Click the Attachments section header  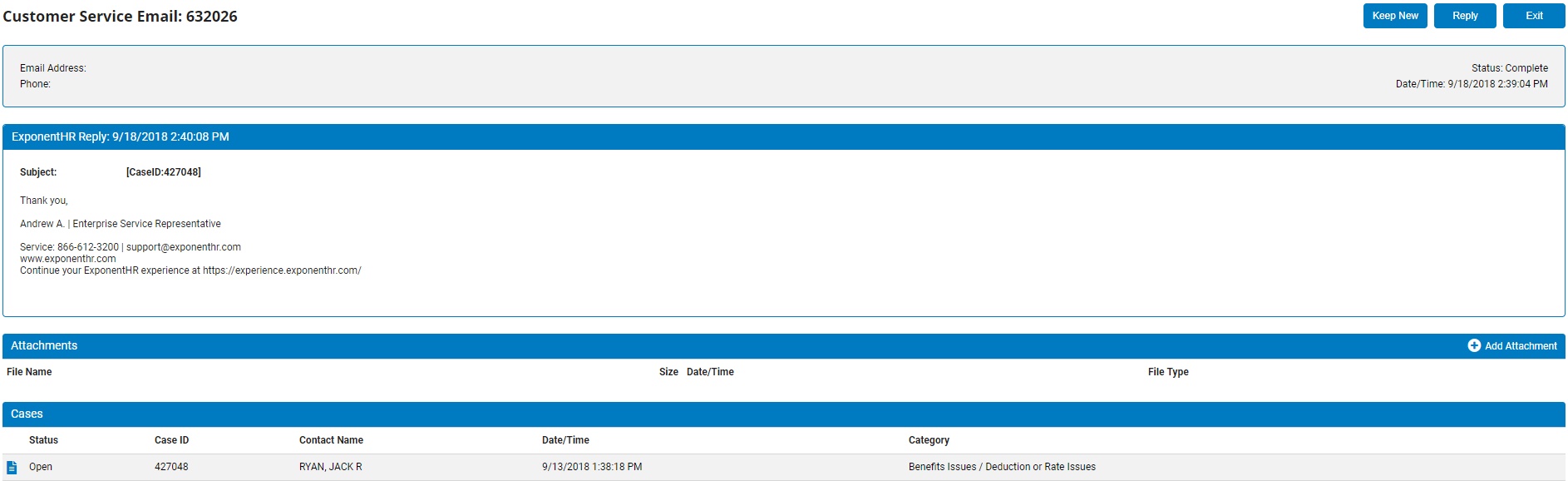pyautogui.click(x=784, y=346)
